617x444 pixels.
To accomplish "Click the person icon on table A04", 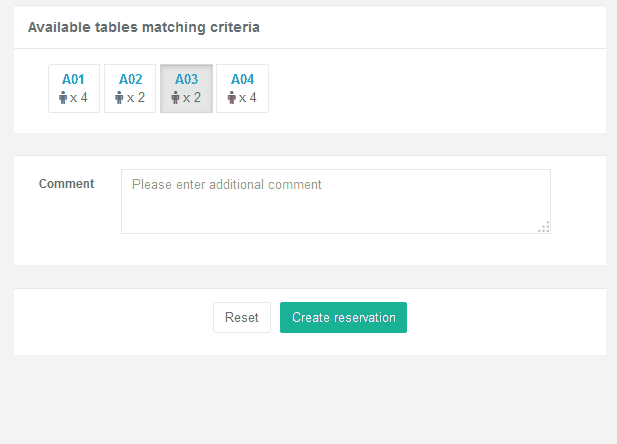I will [x=232, y=98].
